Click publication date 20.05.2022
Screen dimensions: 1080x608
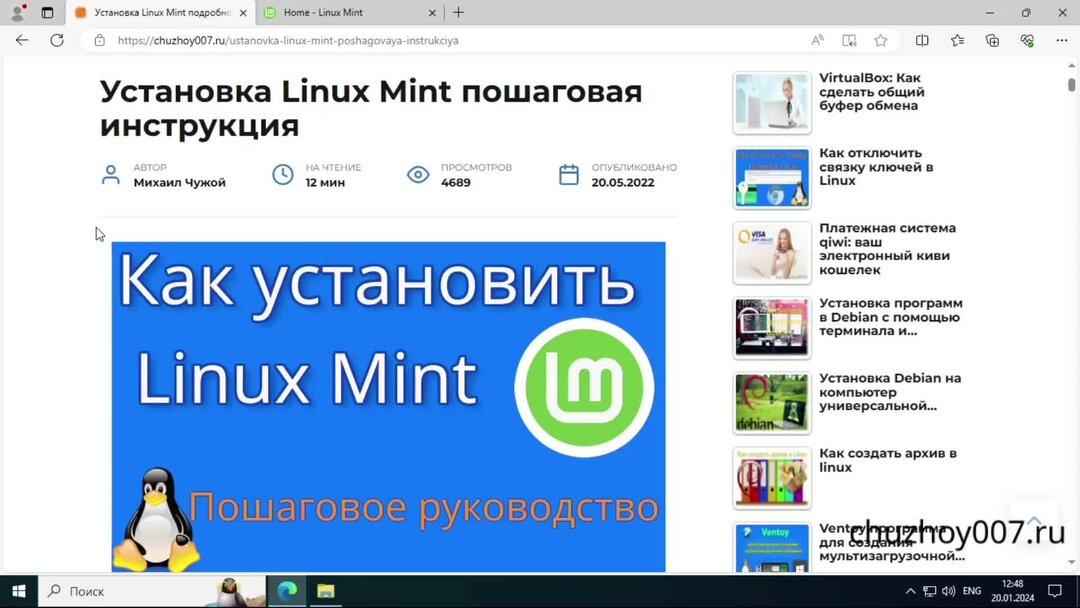tap(623, 182)
